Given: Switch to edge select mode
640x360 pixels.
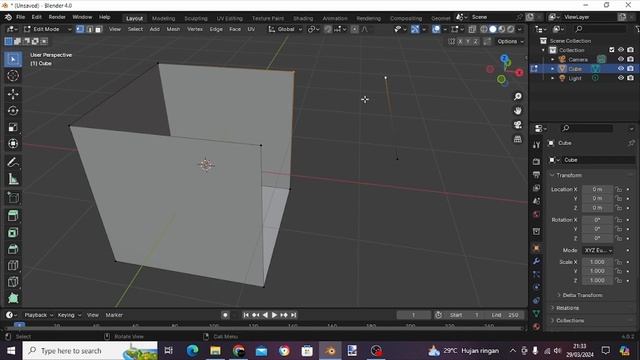Looking at the screenshot, I should coord(89,29).
